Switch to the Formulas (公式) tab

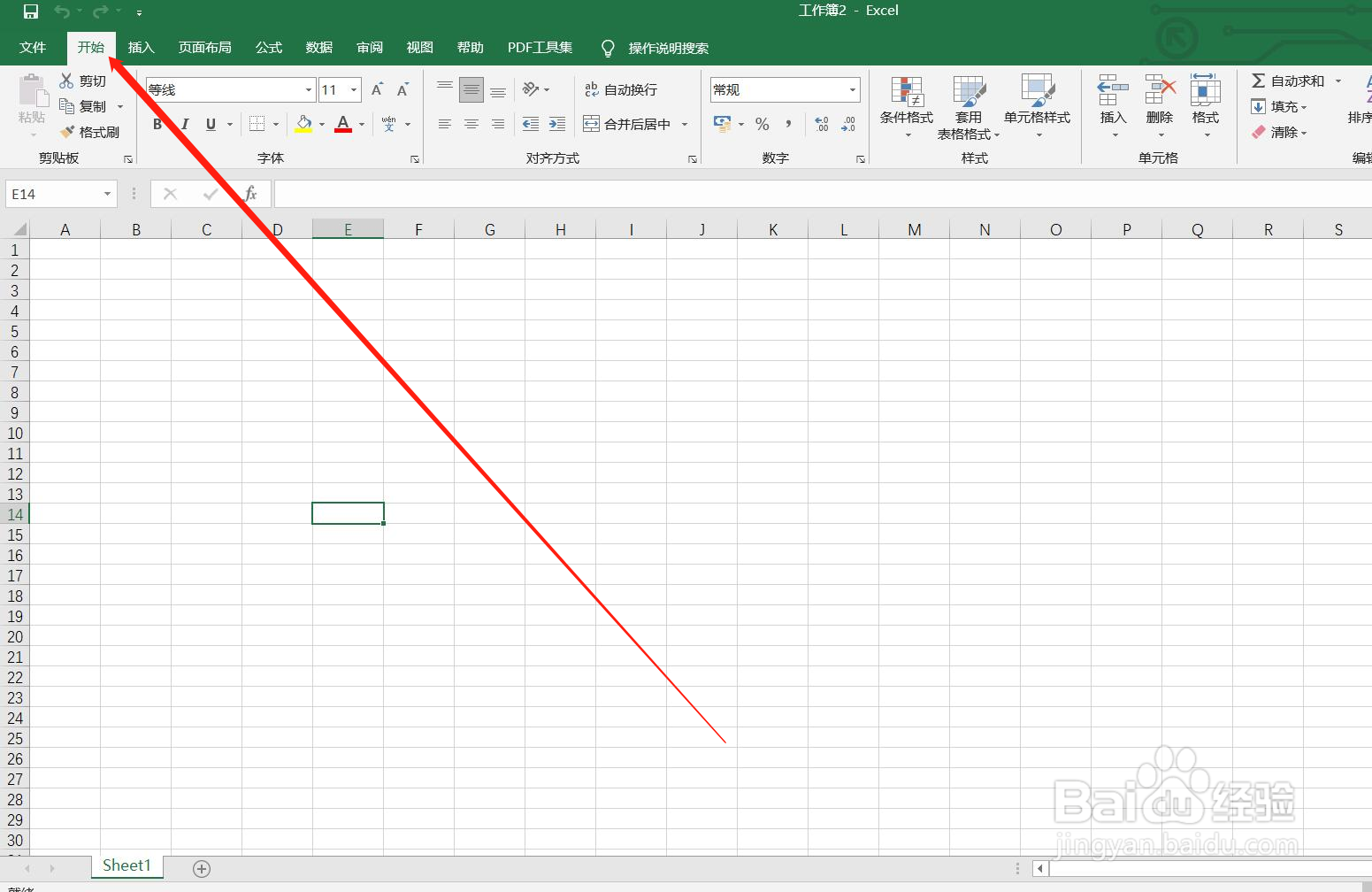(x=269, y=48)
